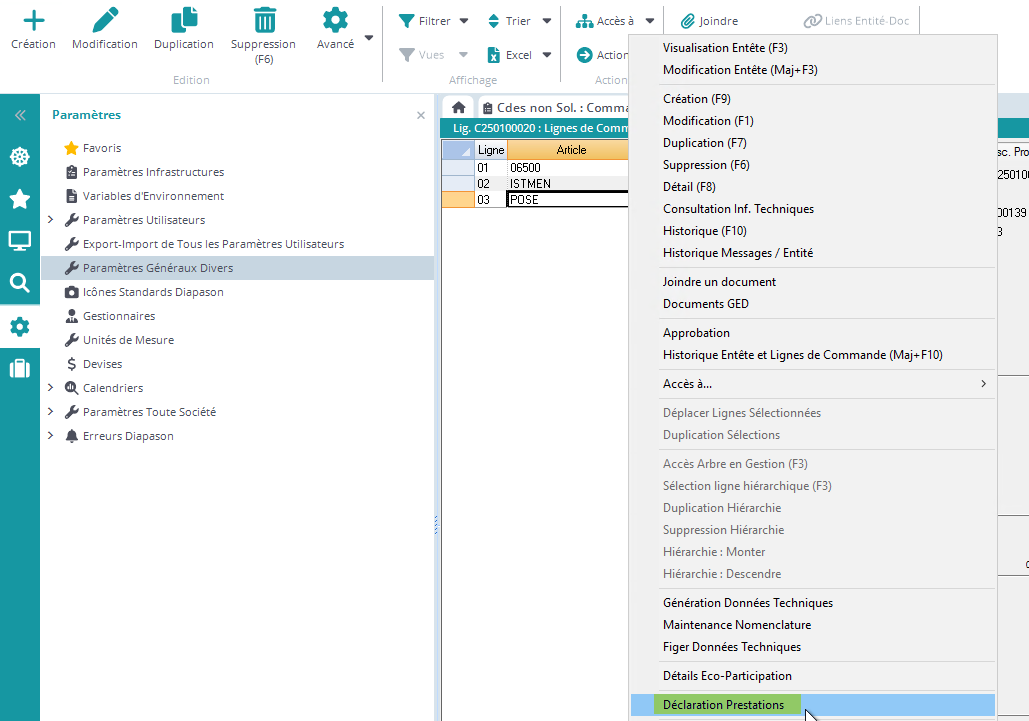
Task: Open the search magnifier in sidebar
Action: click(19, 283)
